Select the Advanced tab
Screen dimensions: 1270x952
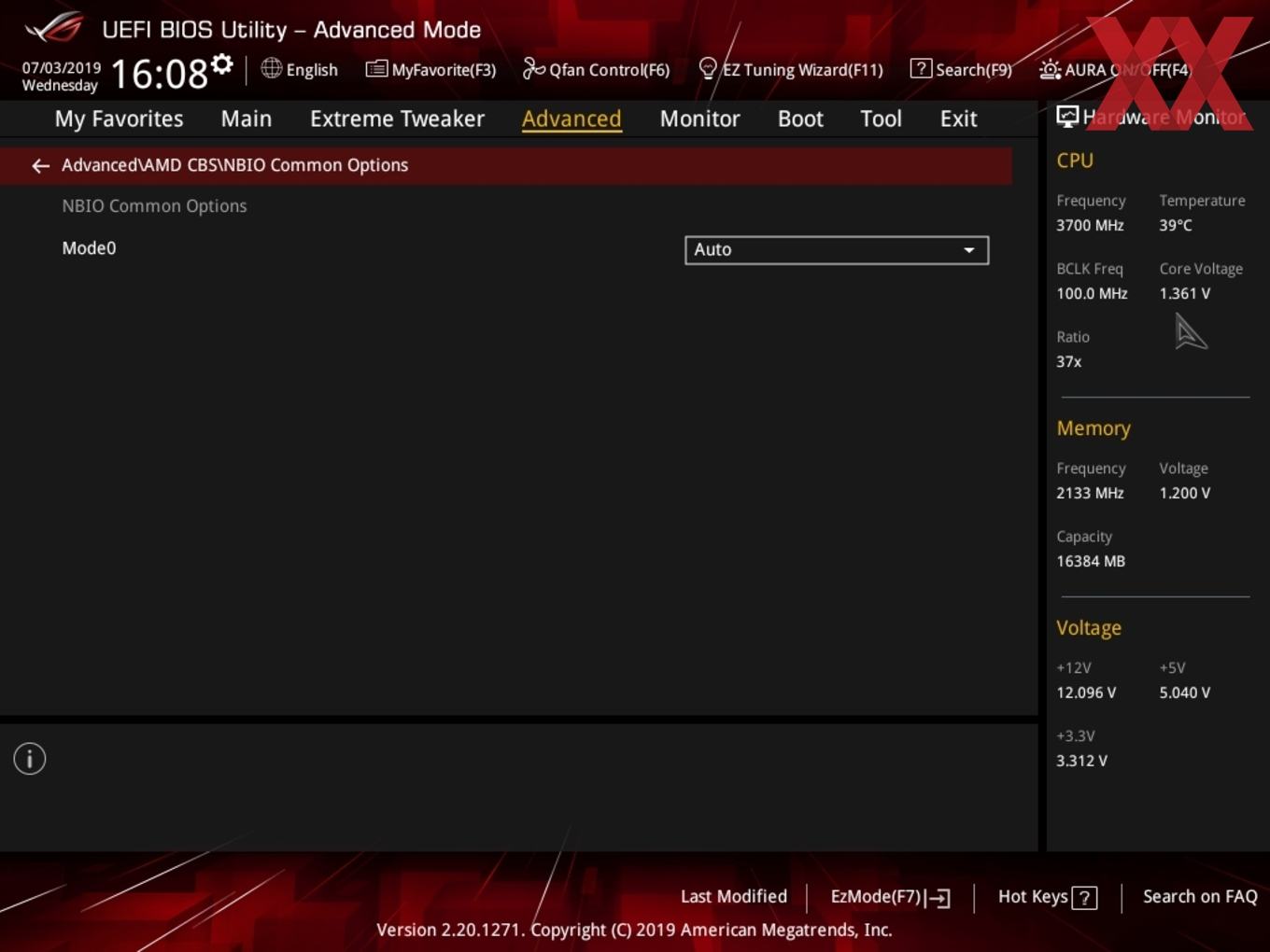pos(571,119)
